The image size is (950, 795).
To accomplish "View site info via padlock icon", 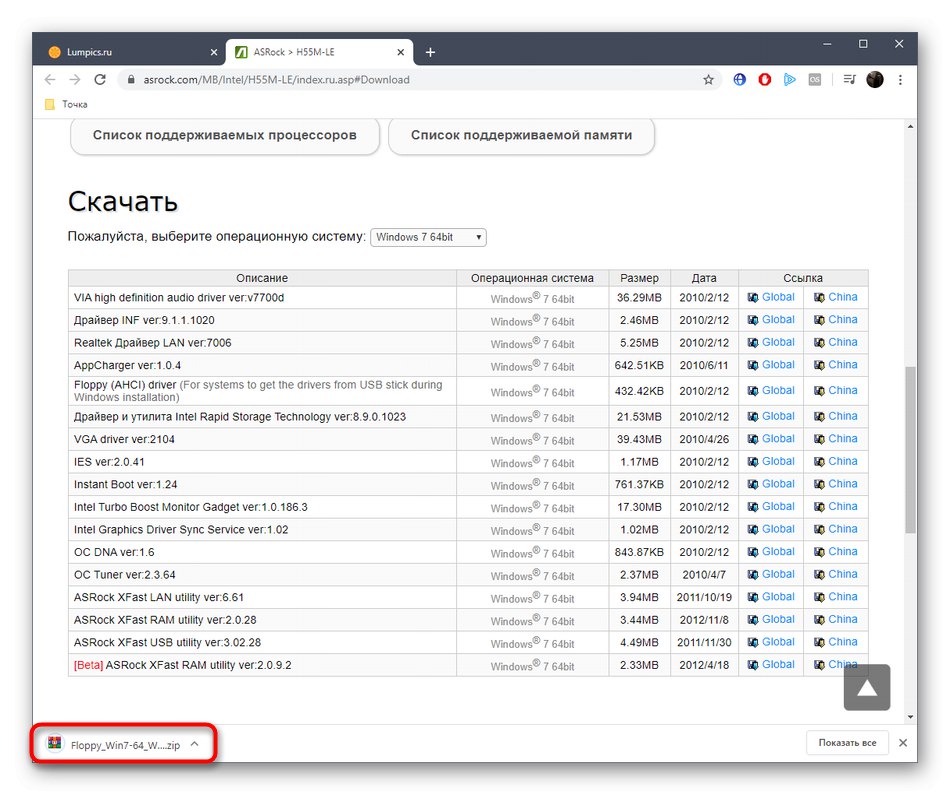I will click(x=131, y=79).
